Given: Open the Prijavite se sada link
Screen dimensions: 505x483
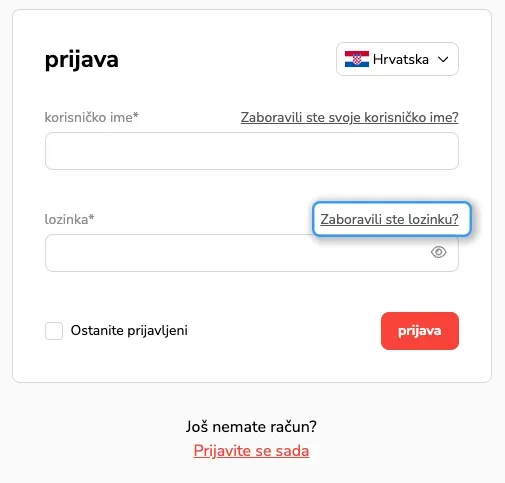Looking at the screenshot, I should tap(251, 451).
